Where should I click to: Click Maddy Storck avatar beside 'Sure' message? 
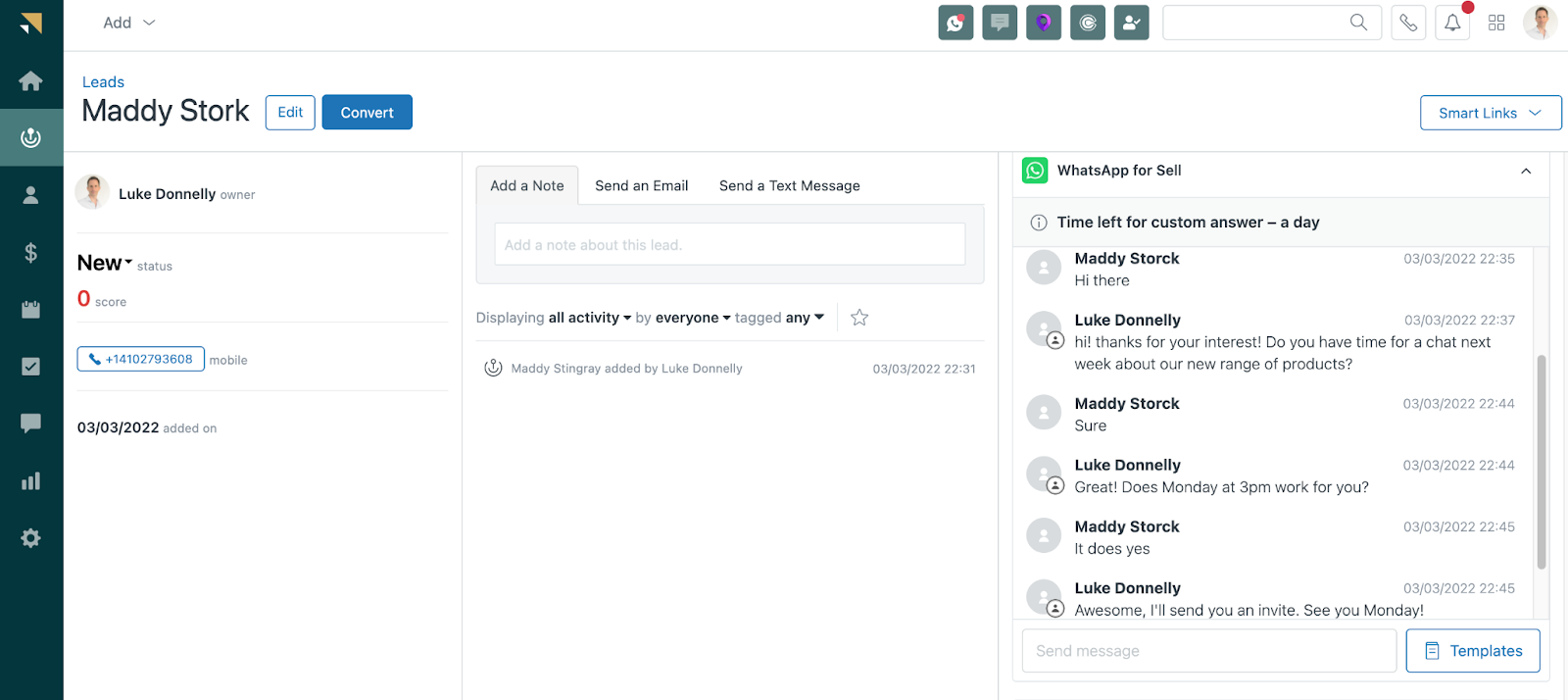point(1044,413)
